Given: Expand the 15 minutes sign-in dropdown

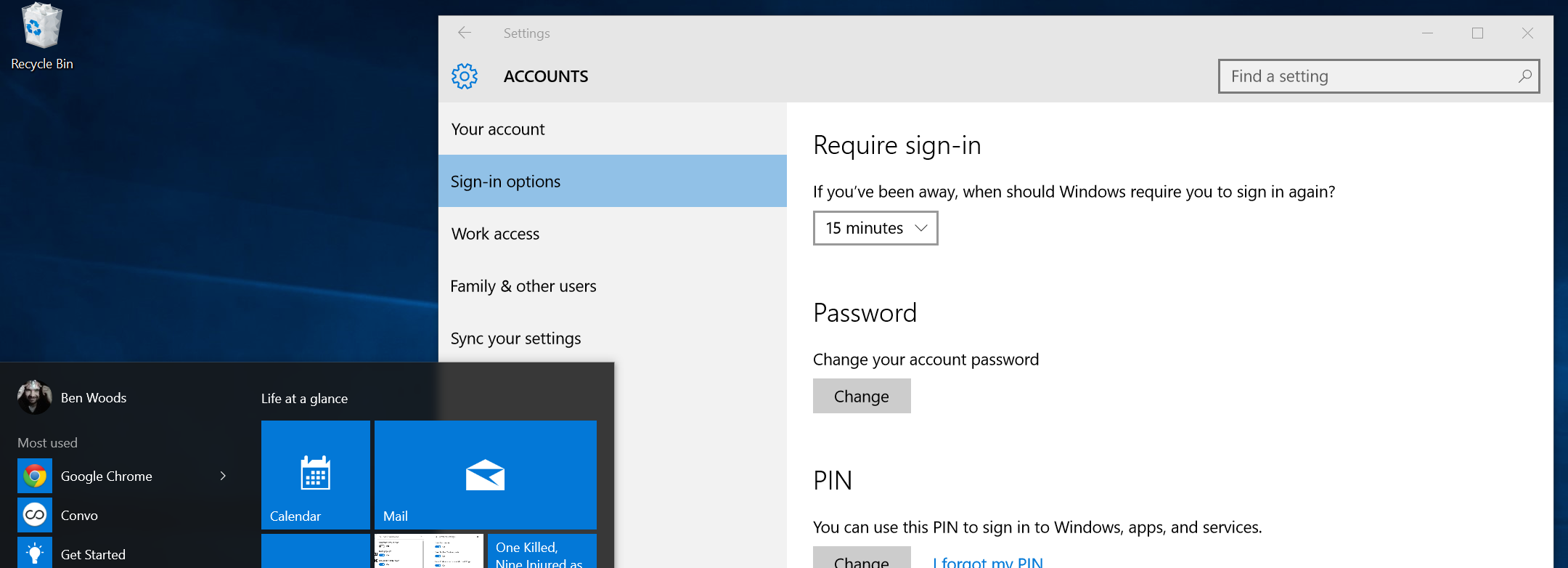Looking at the screenshot, I should (x=875, y=228).
